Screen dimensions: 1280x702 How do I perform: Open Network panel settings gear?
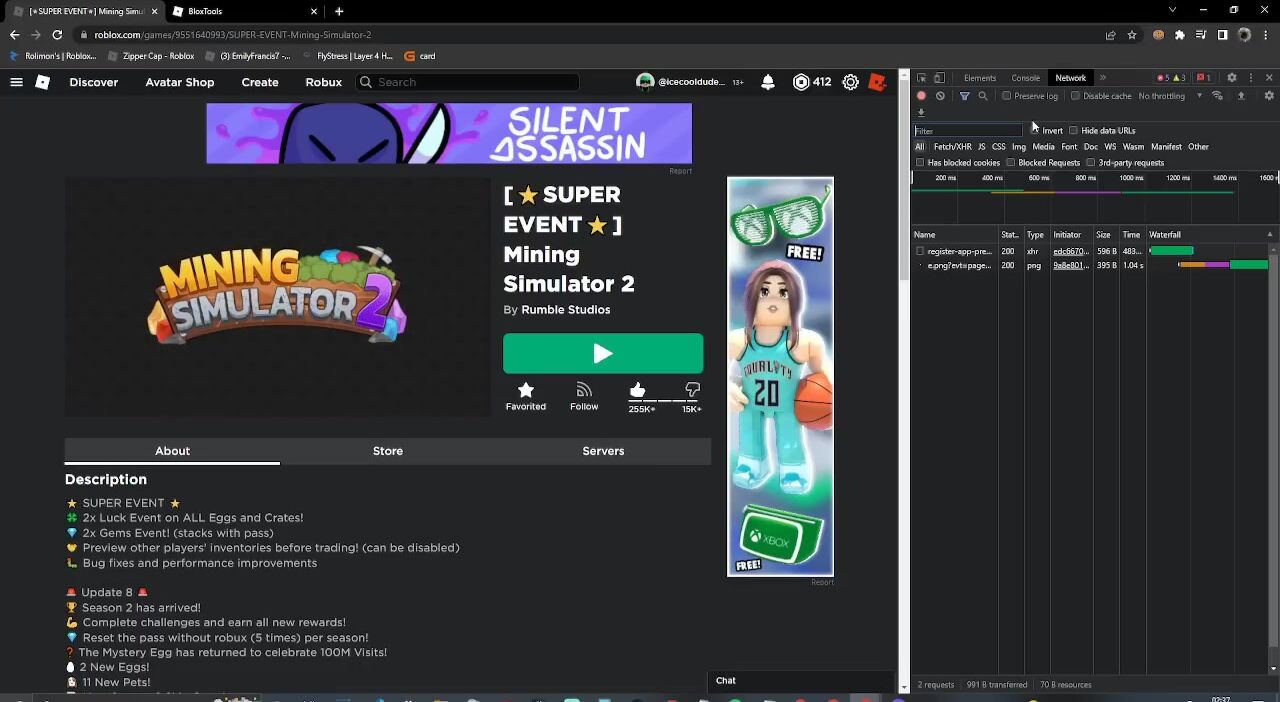pyautogui.click(x=1269, y=96)
